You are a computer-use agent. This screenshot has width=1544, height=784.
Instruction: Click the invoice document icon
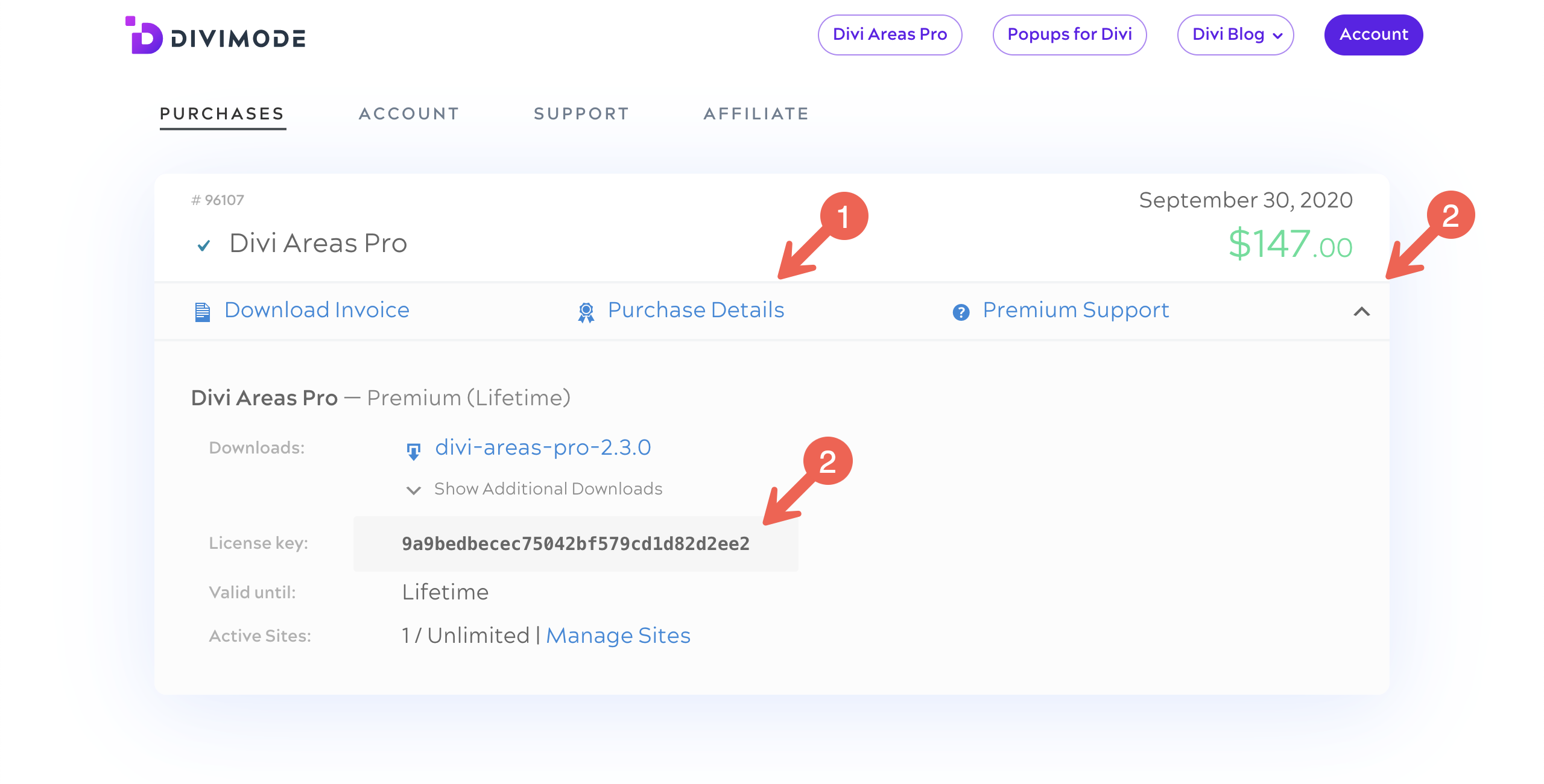[203, 312]
